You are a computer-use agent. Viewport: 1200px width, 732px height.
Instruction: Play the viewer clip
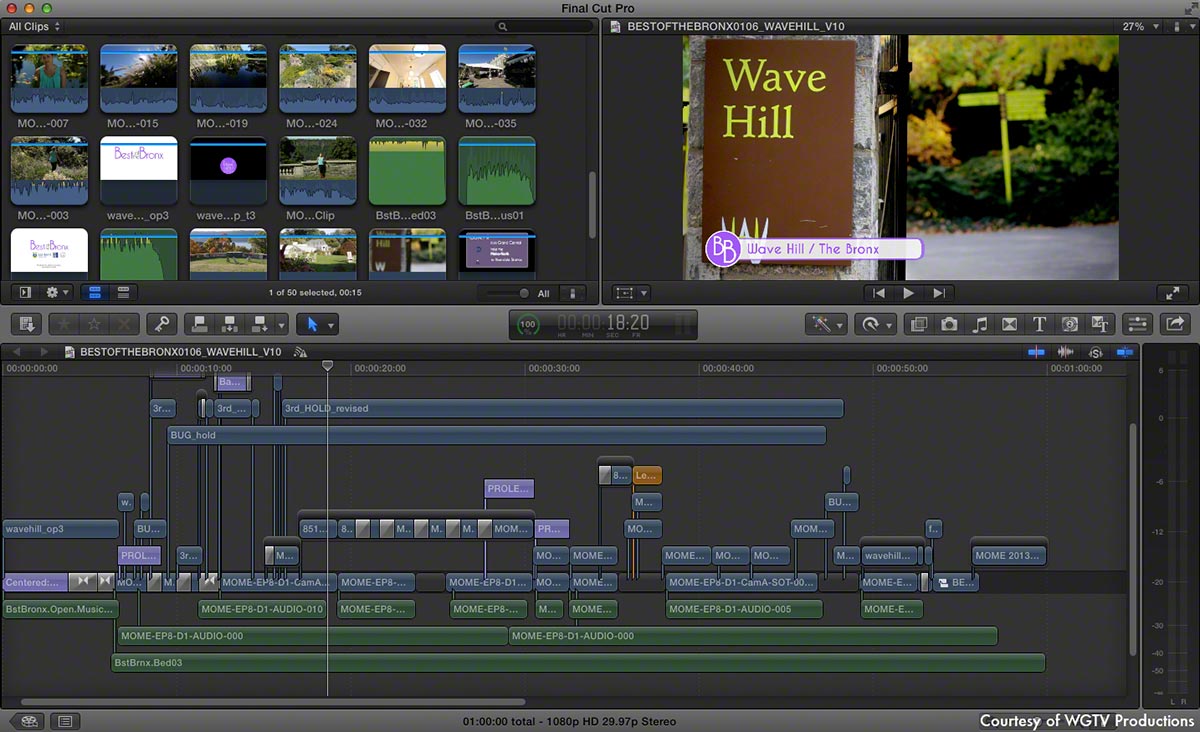(x=909, y=293)
